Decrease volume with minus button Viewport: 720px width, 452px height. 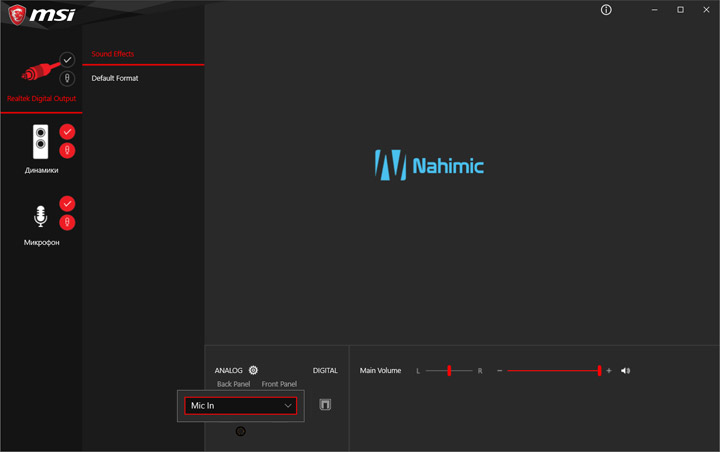(500, 371)
